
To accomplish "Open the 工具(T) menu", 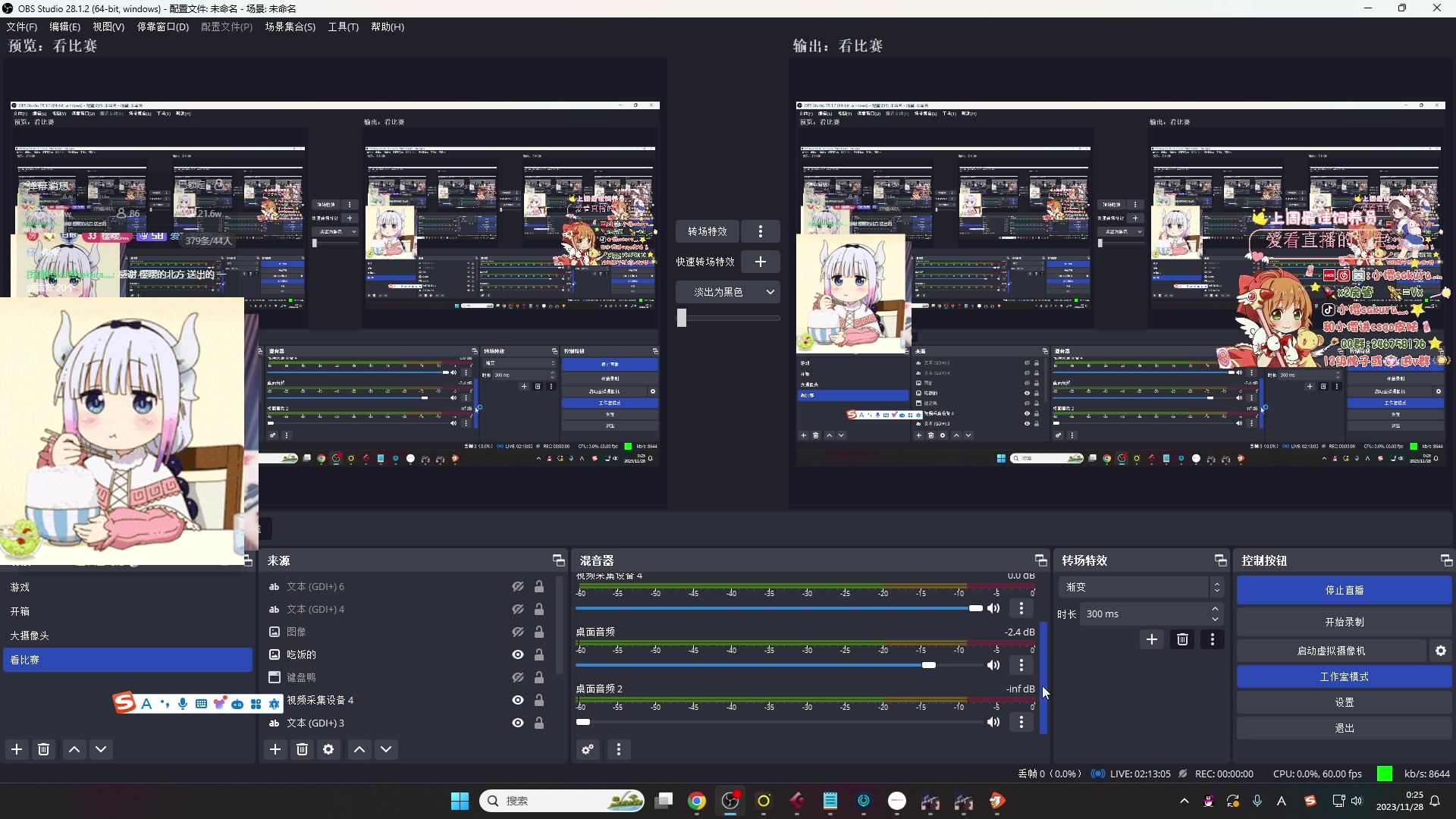I will point(343,27).
